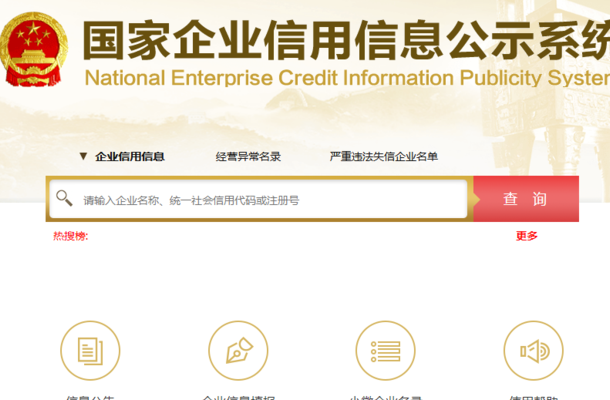
Task: Click the 热搜榜 label
Action: click(x=71, y=236)
